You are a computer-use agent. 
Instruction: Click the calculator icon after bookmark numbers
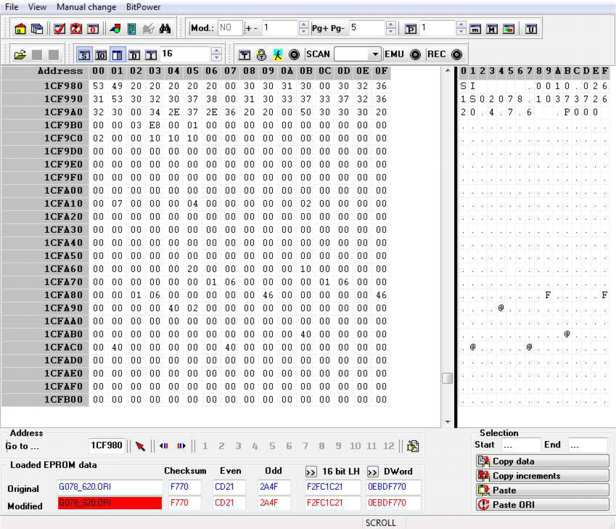[413, 446]
